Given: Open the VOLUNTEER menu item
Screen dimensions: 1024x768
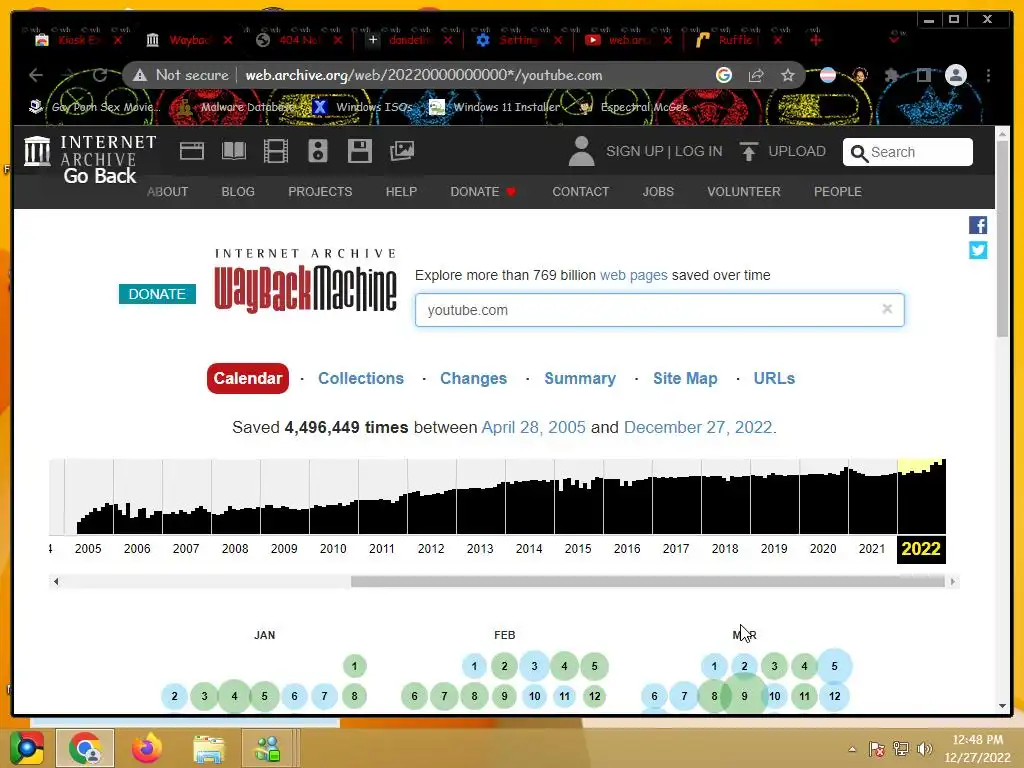Looking at the screenshot, I should click(744, 191).
